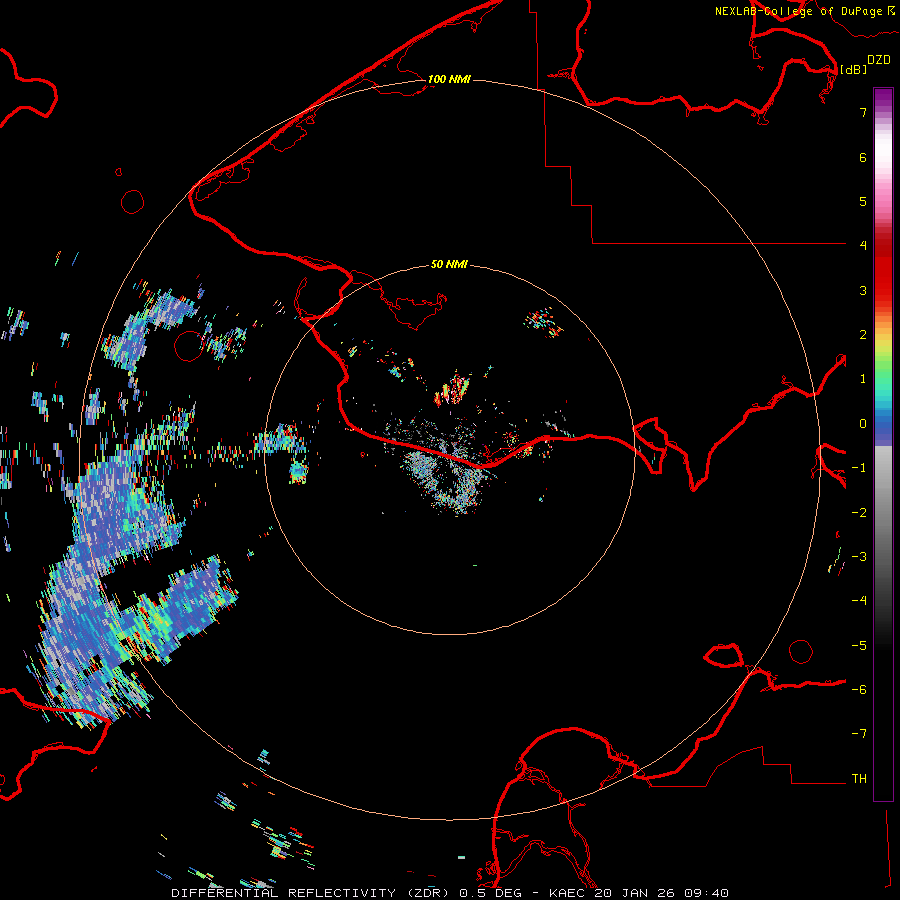
Task: Click the "NEXLAB-College of DuPage" credit text
Action: (798, 11)
